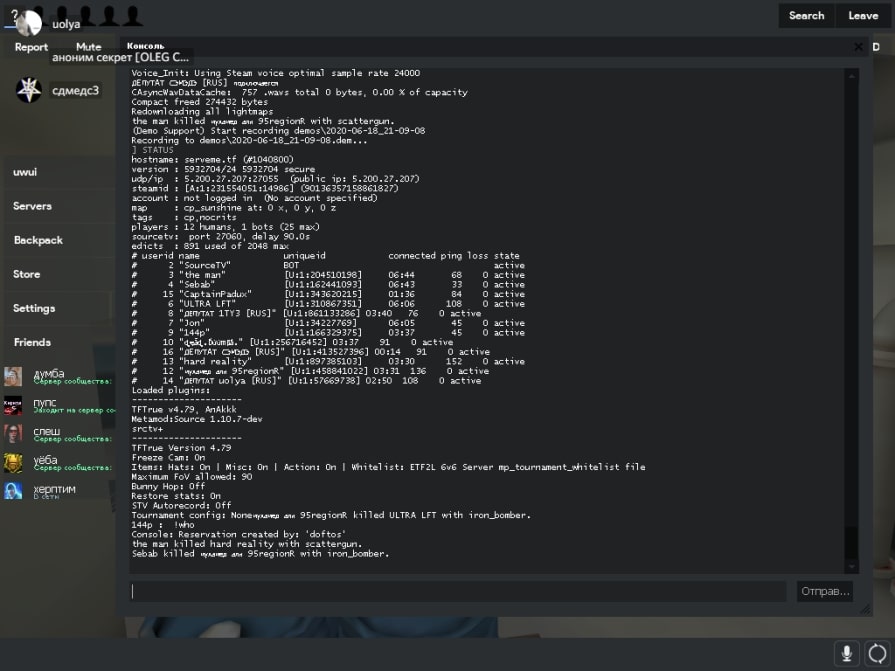This screenshot has height=671, width=895.
Task: Click the circular arrows refresh icon
Action: [877, 653]
